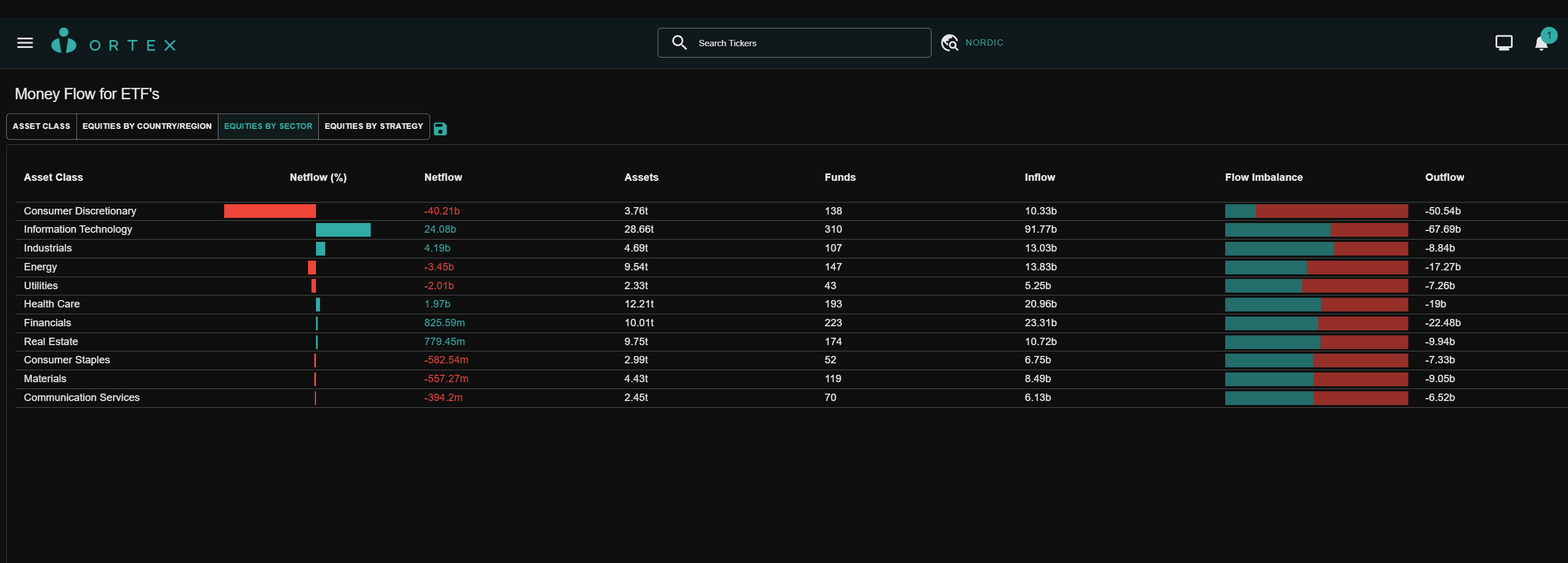1568x563 pixels.
Task: Sort table by Assets column header
Action: coord(641,177)
